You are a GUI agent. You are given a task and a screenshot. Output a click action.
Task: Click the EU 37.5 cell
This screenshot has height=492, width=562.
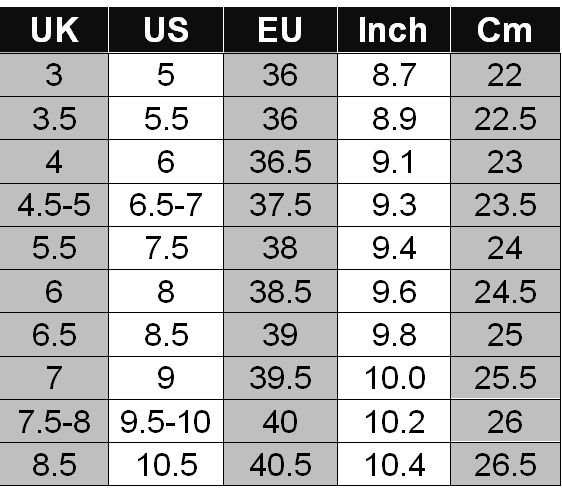280,205
